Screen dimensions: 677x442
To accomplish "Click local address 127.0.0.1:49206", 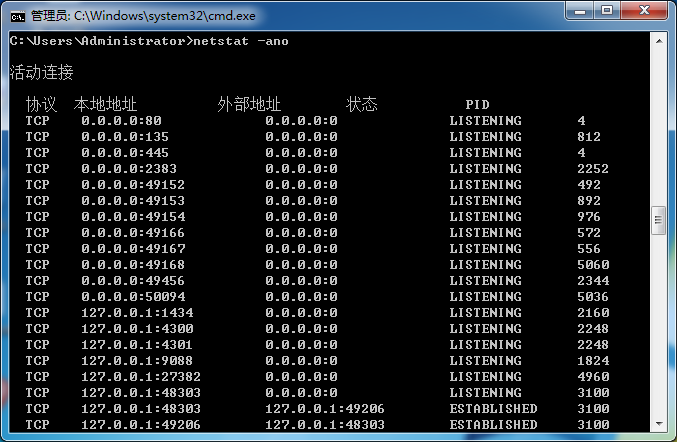I will (x=141, y=424).
